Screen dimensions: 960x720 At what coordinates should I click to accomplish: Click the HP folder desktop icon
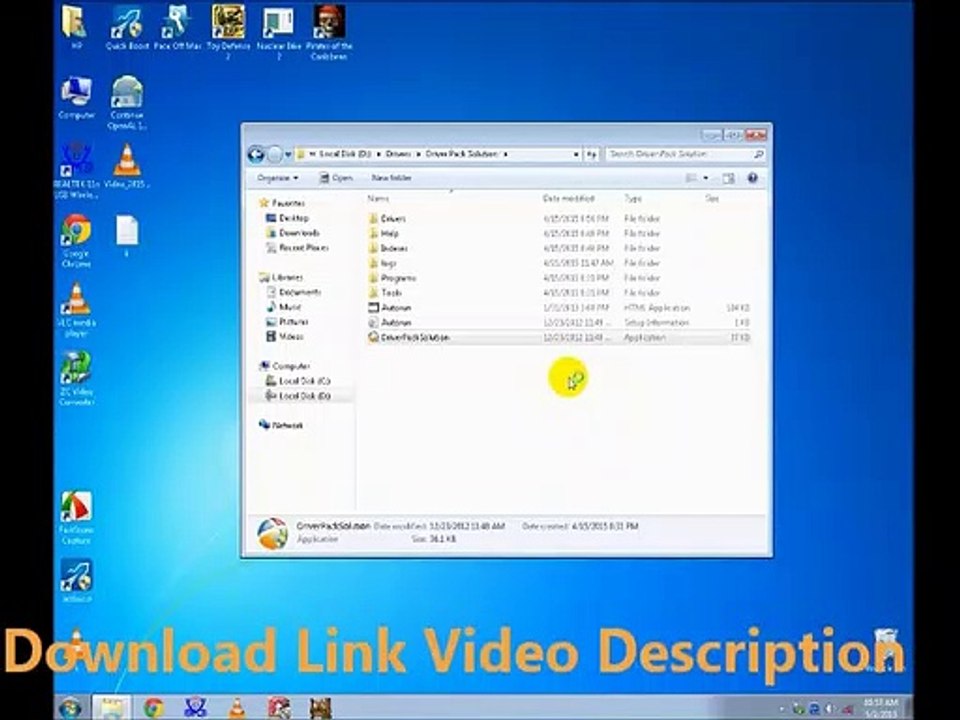pos(76,28)
